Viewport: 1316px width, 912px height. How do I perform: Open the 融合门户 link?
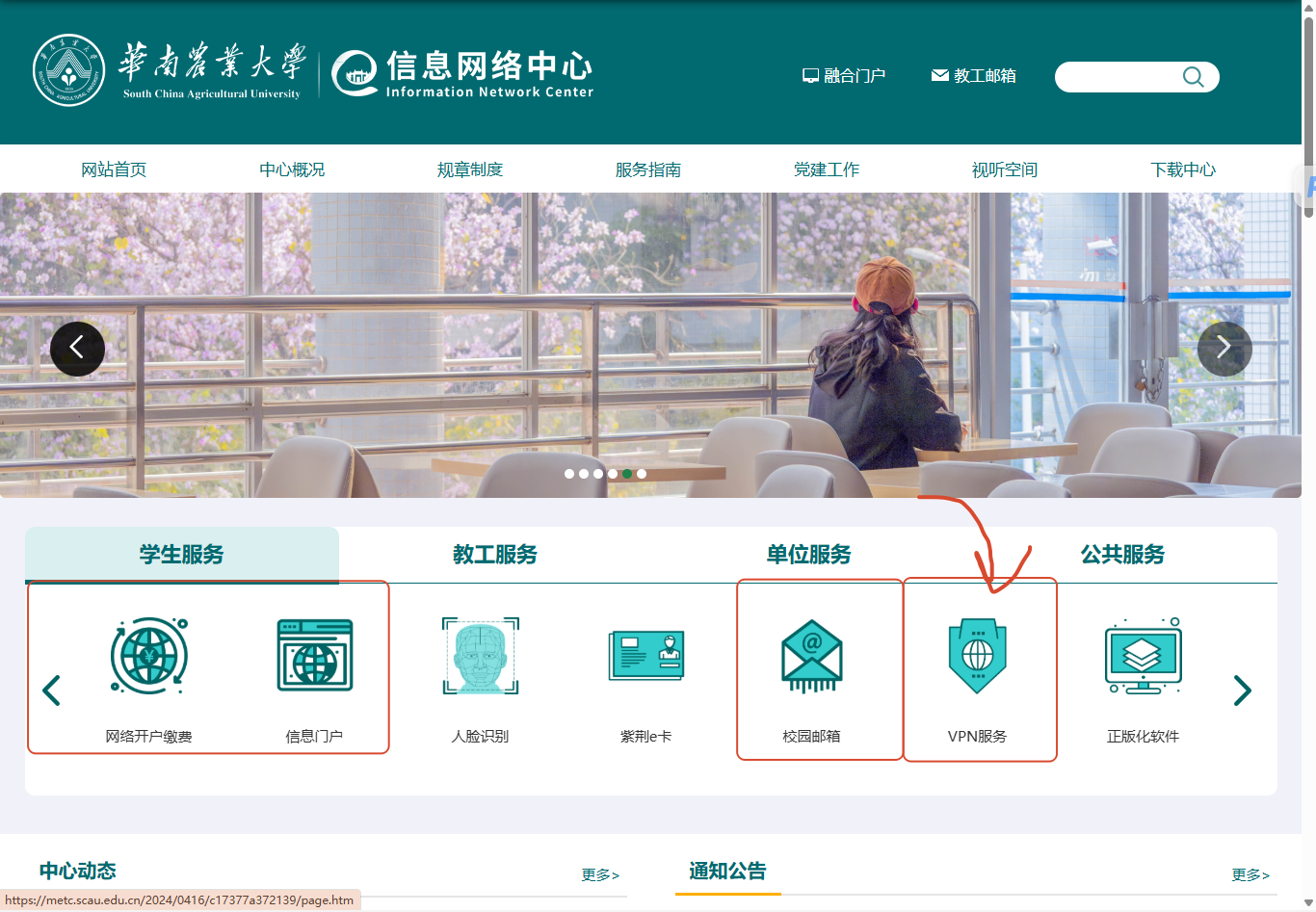pyautogui.click(x=844, y=76)
